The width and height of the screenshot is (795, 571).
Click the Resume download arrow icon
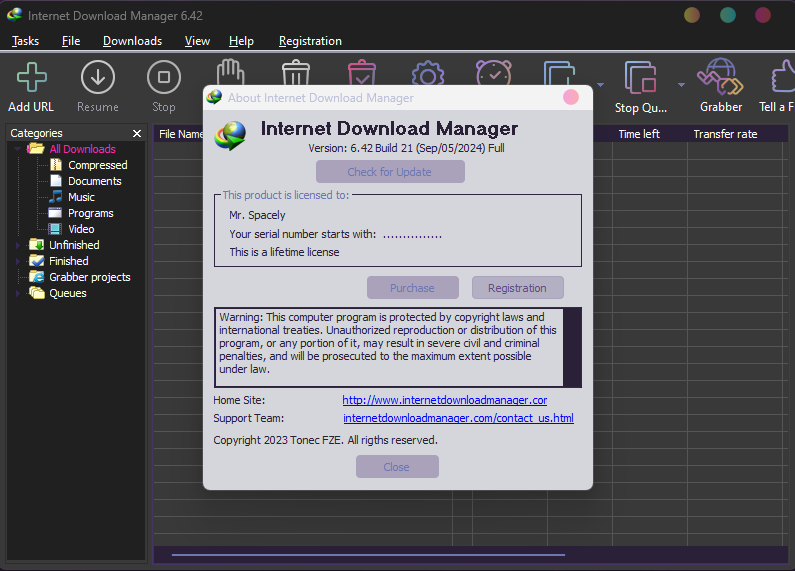[x=97, y=77]
